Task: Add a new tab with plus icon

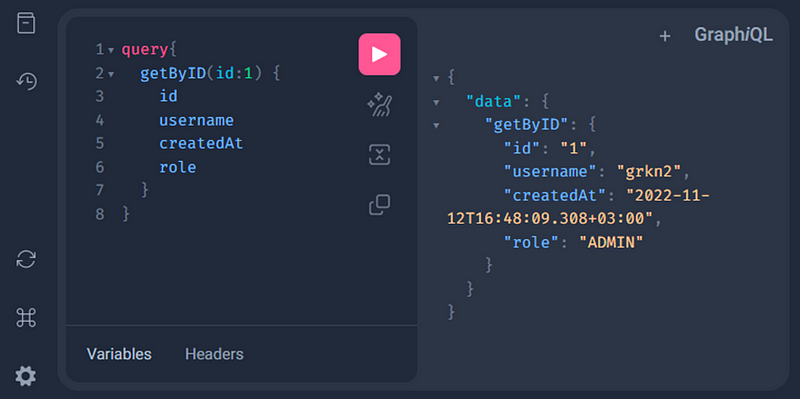Action: (664, 36)
